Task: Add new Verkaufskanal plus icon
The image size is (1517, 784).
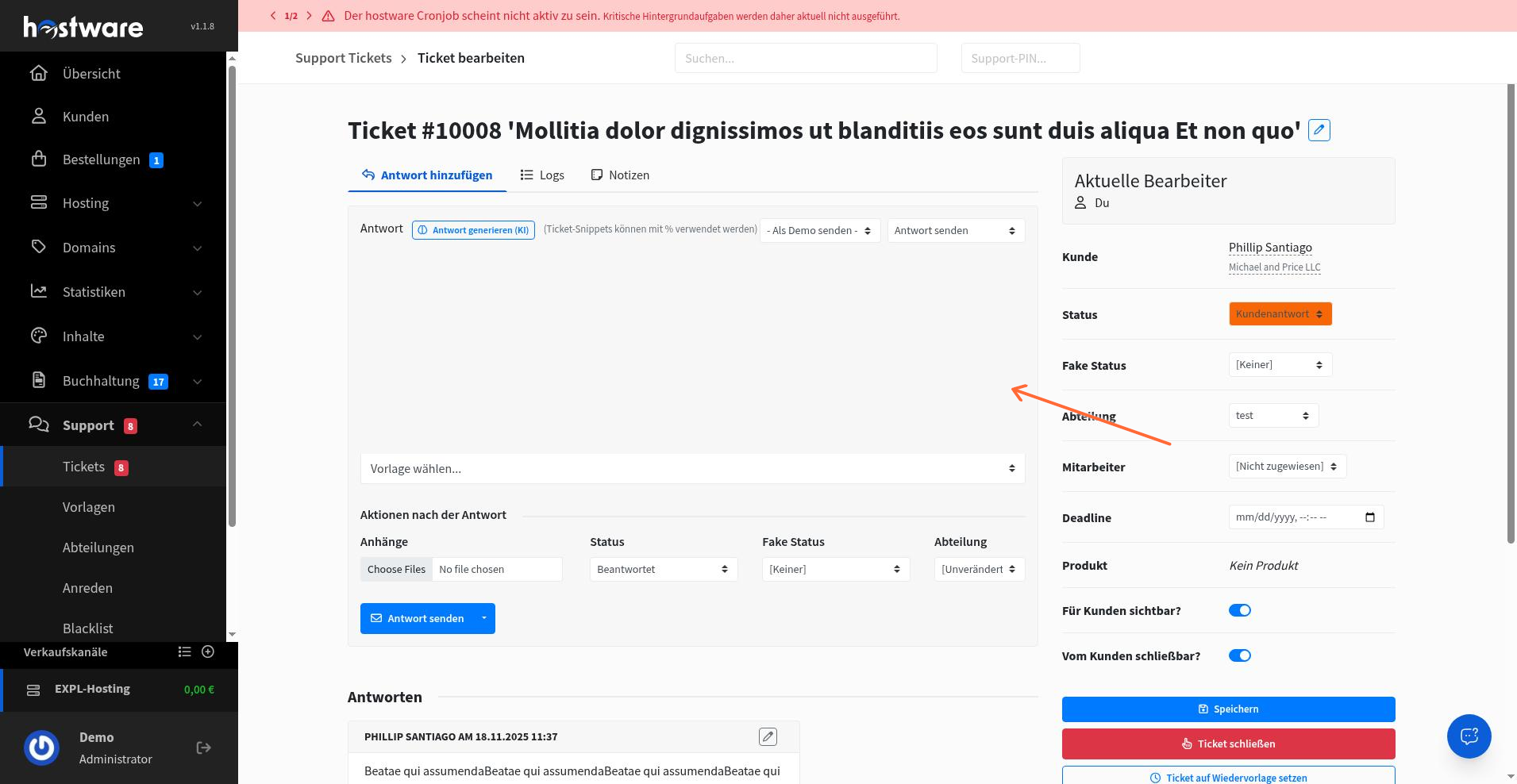Action: pos(208,651)
